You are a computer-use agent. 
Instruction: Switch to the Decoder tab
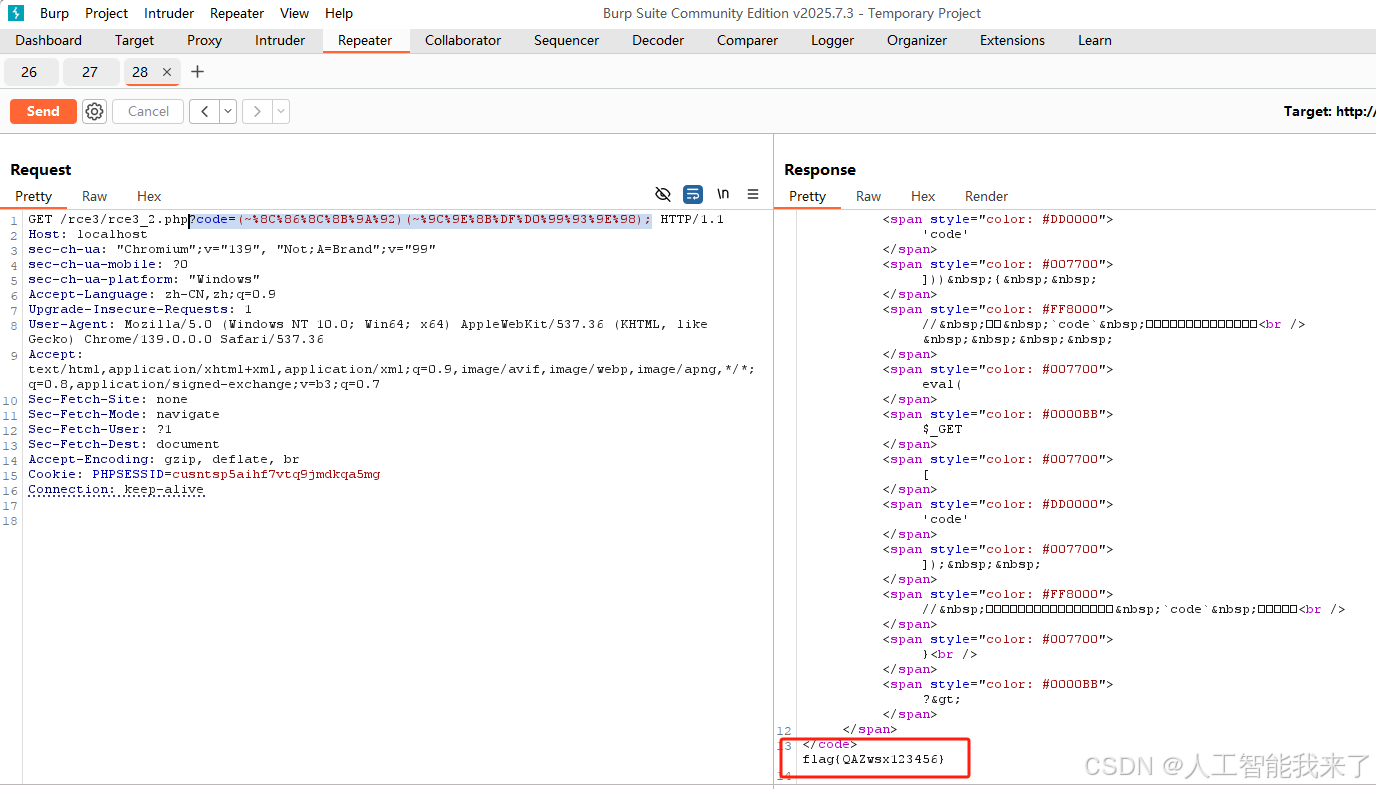click(x=658, y=40)
